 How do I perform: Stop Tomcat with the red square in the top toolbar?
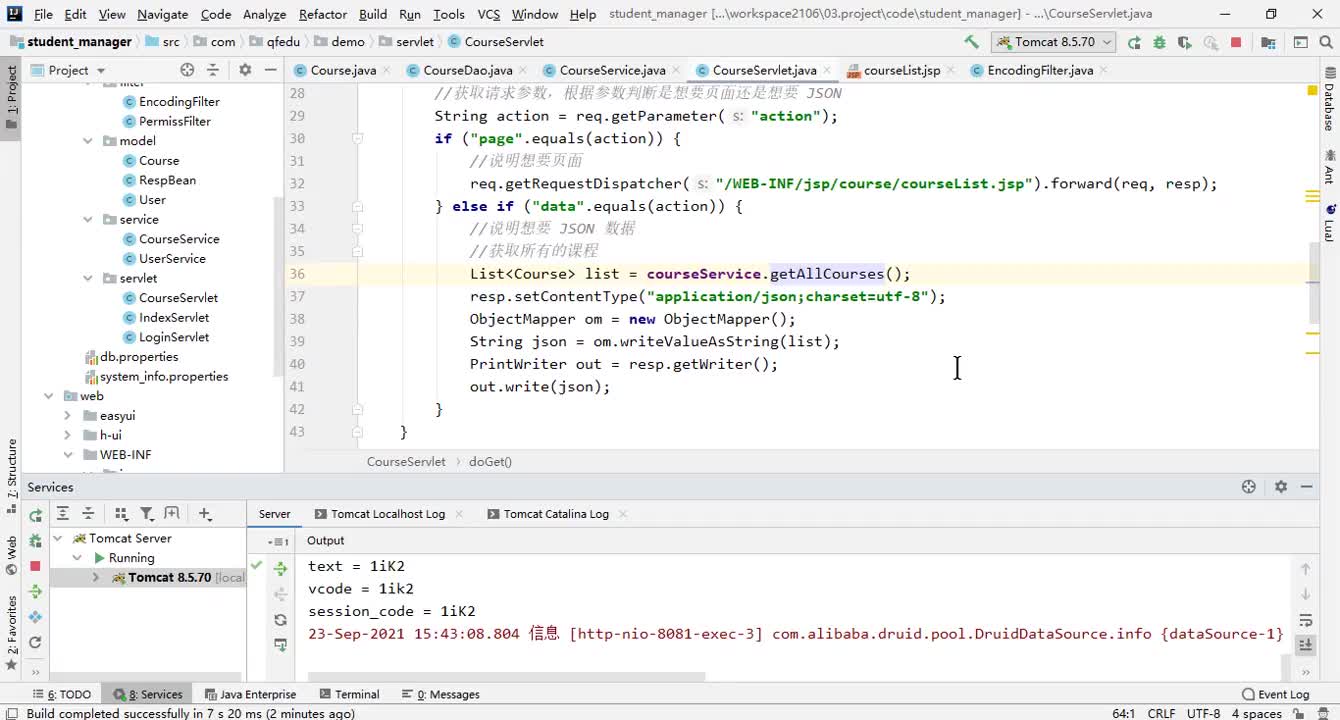point(1236,42)
